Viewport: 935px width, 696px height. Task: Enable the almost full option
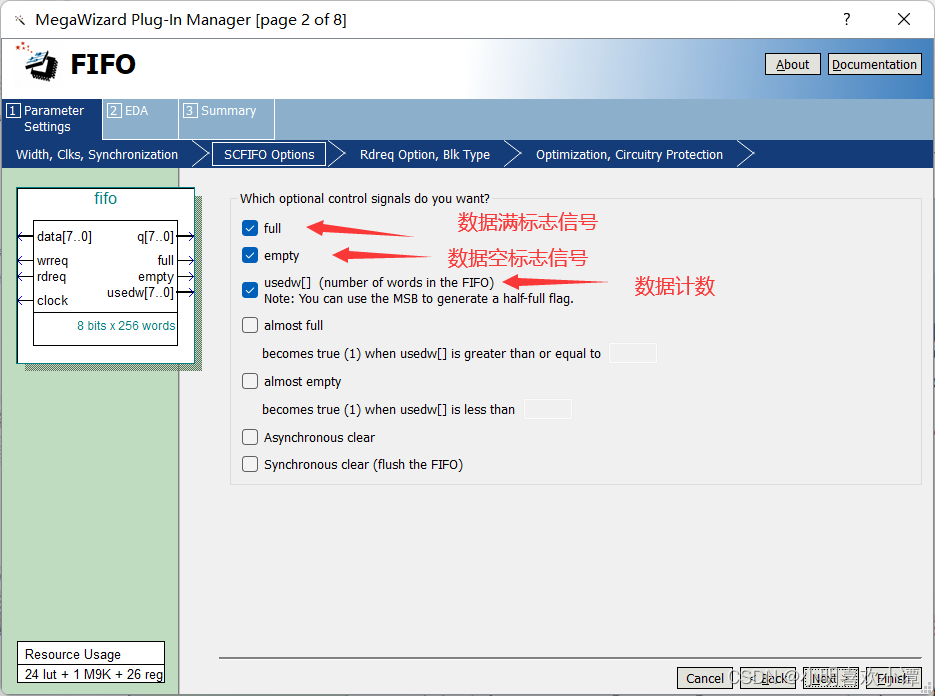(x=250, y=325)
